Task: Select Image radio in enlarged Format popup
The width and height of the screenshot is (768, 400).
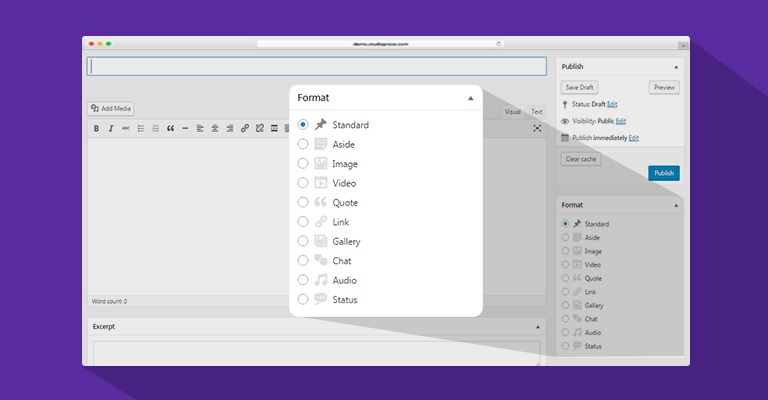Action: [303, 163]
